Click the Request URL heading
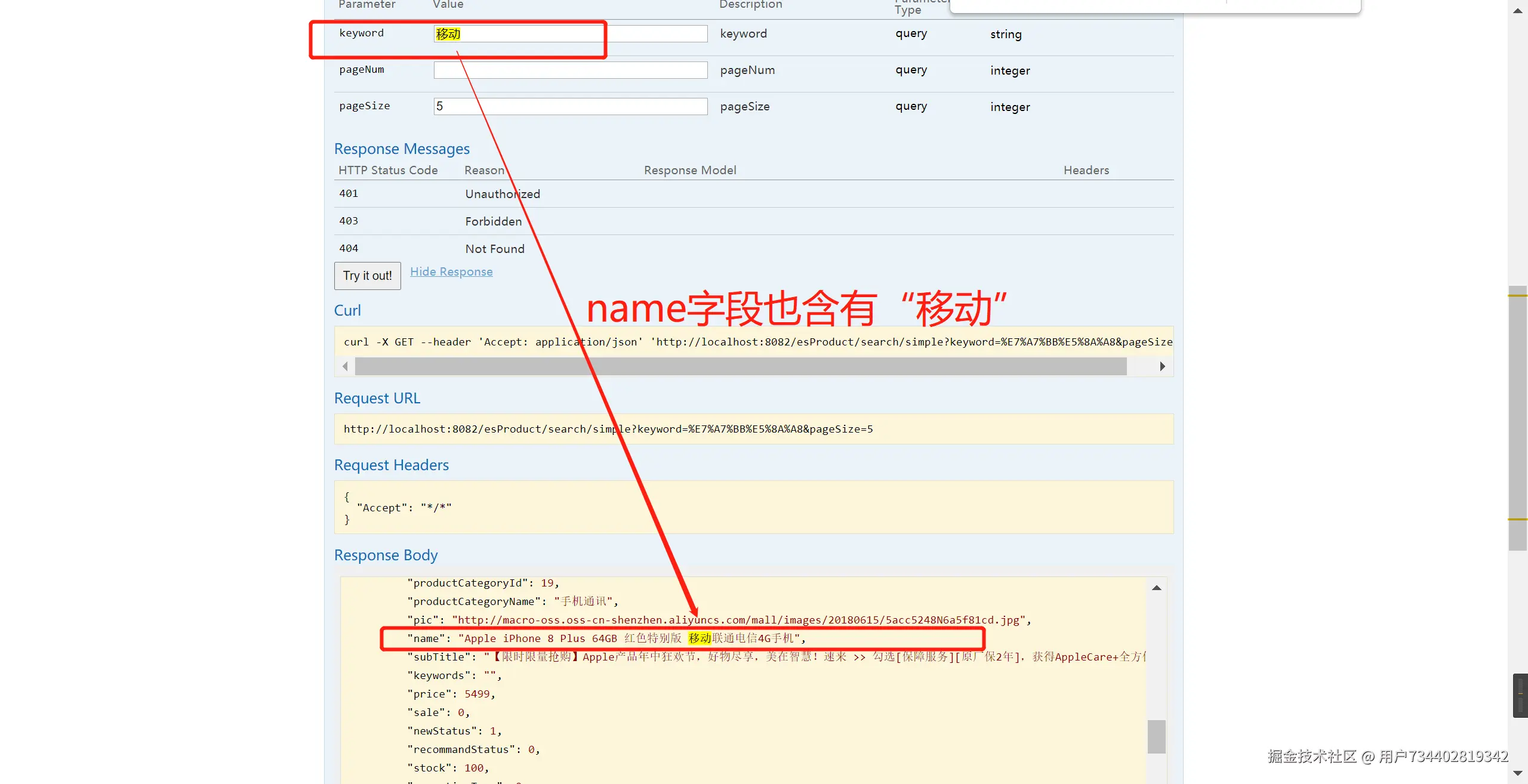This screenshot has height=784, width=1528. (377, 398)
